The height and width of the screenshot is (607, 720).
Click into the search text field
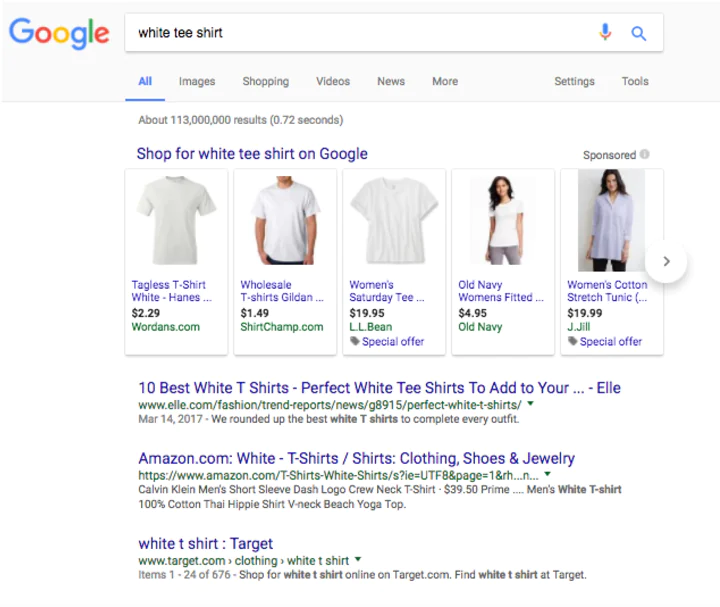[x=360, y=33]
